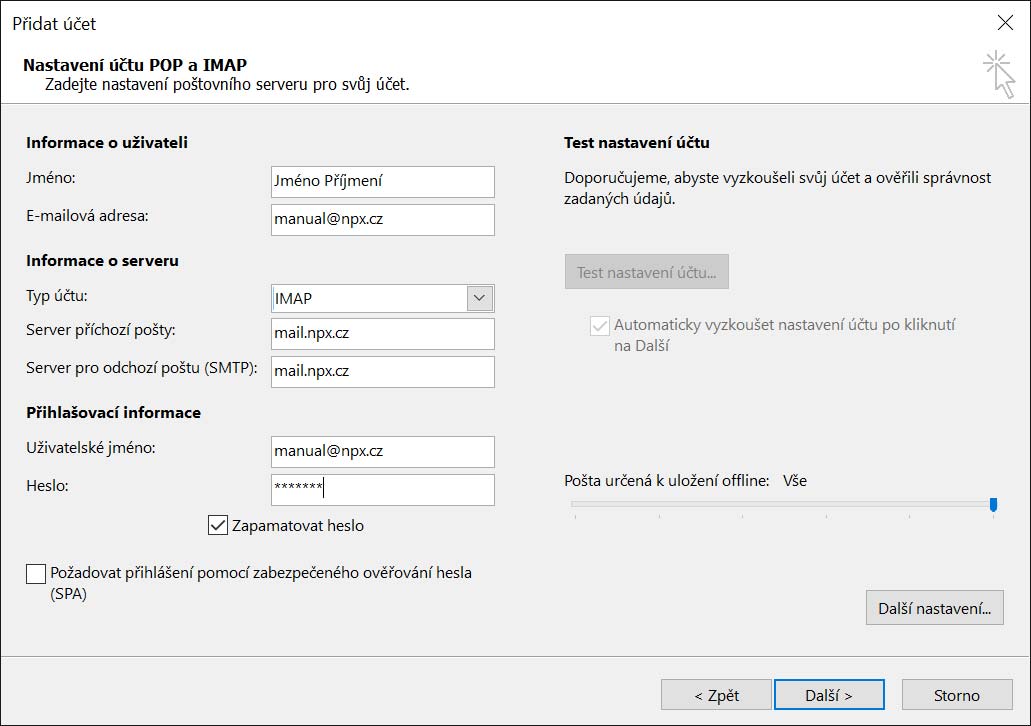Click the Uživatelské jméno field
This screenshot has width=1031, height=726.
click(x=382, y=452)
